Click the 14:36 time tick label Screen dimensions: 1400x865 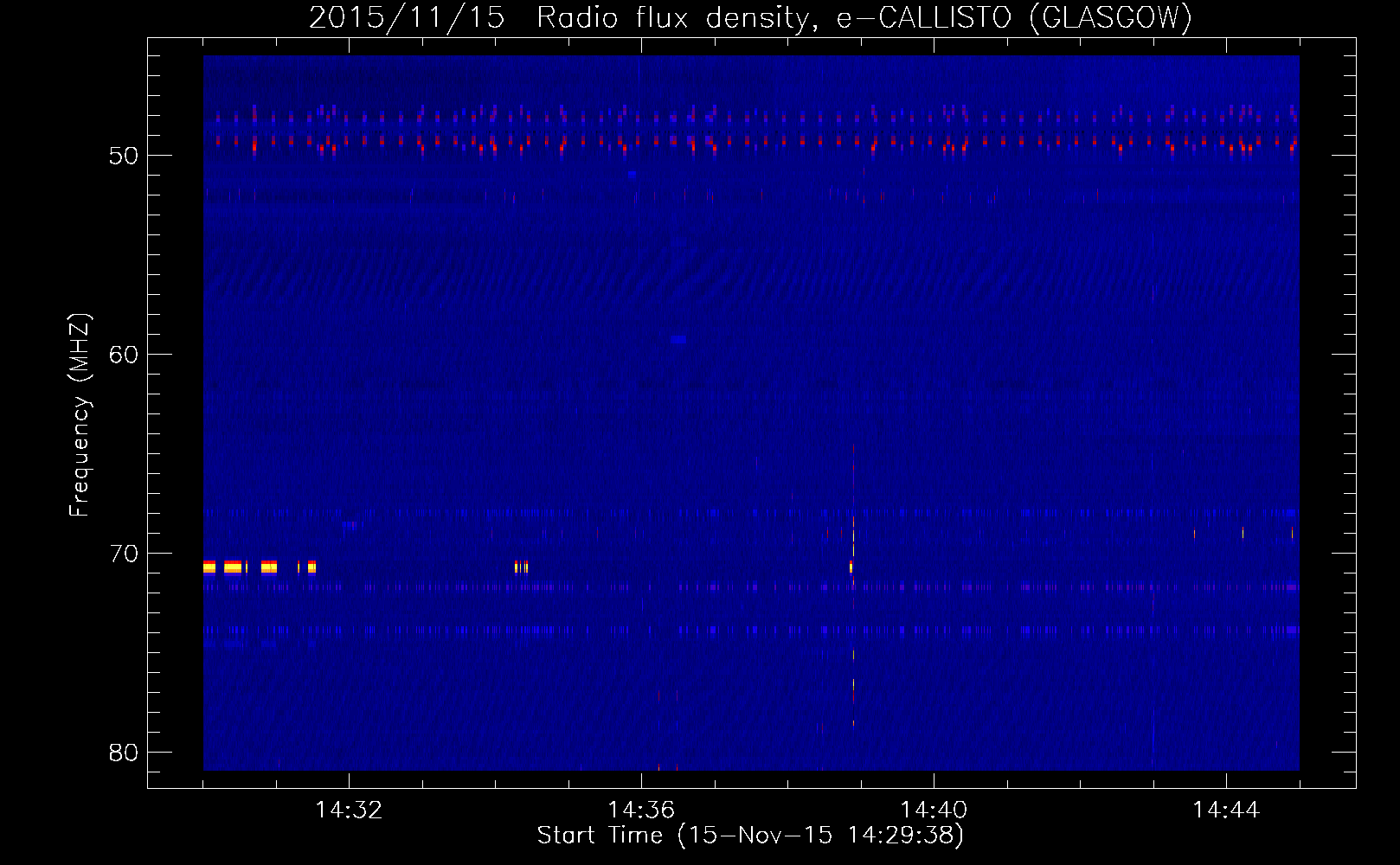[x=641, y=811]
